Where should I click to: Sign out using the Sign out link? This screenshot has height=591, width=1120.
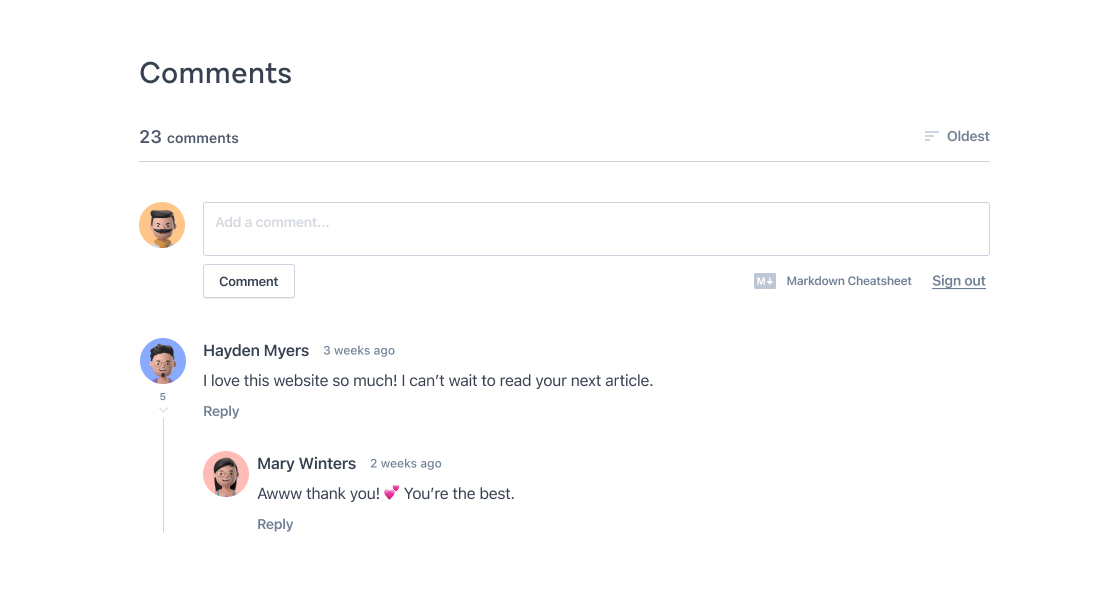click(959, 281)
